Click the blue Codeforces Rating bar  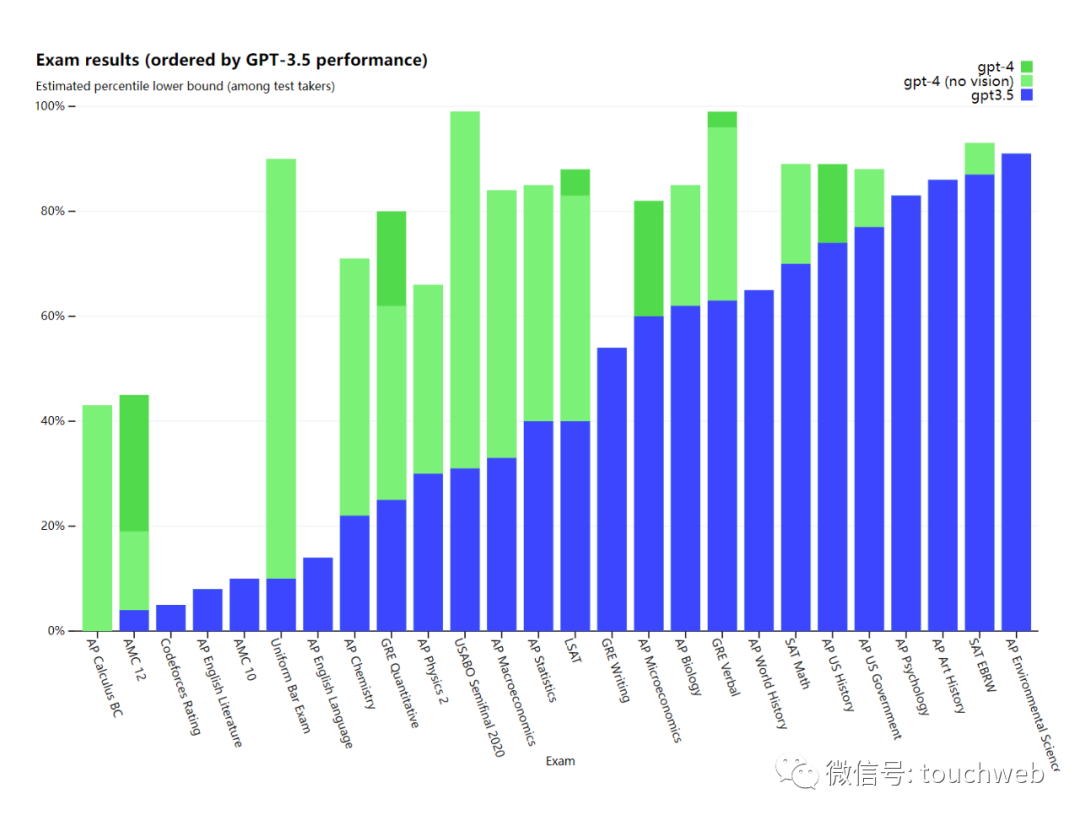[171, 618]
